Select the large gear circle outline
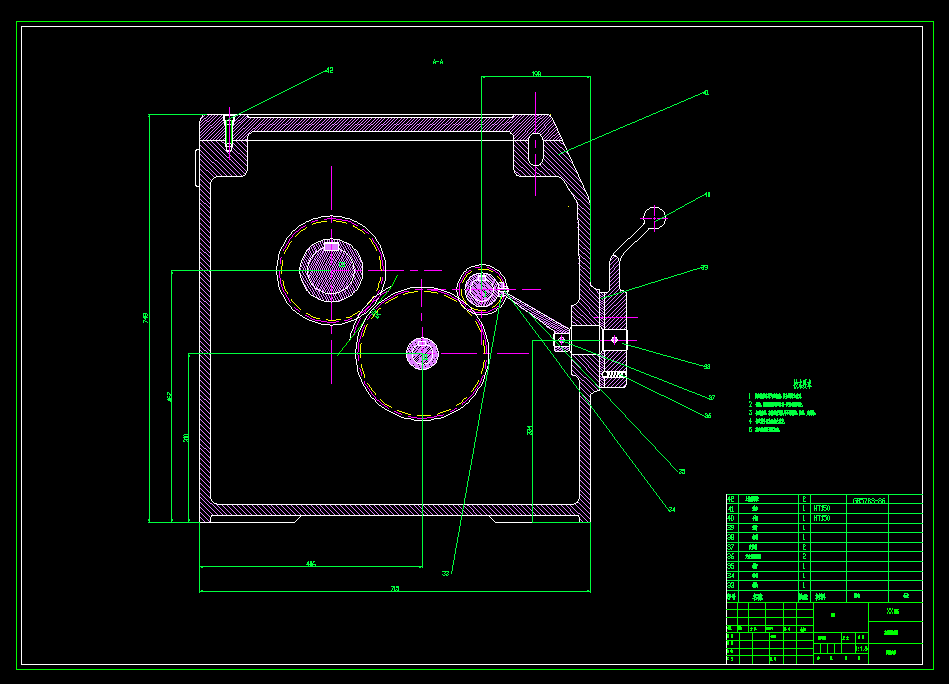This screenshot has width=949, height=684. tap(422, 354)
